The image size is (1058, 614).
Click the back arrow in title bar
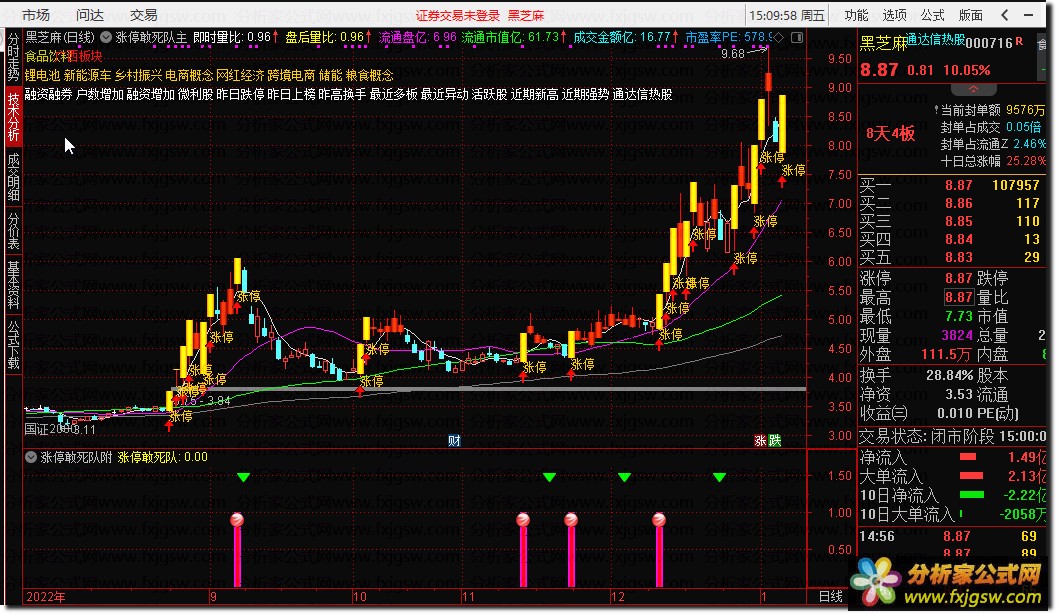click(1005, 14)
